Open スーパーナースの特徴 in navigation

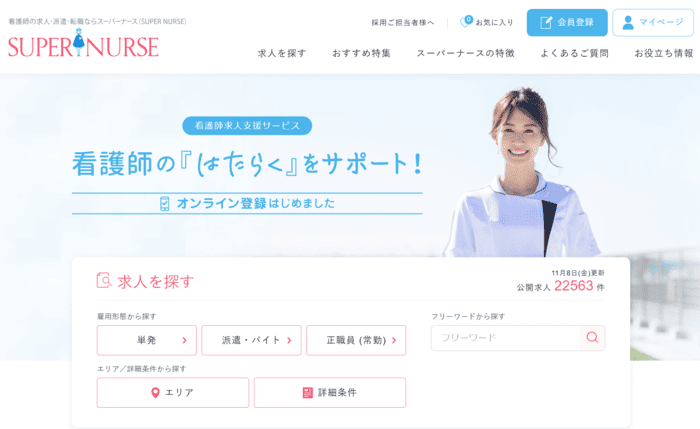point(466,53)
